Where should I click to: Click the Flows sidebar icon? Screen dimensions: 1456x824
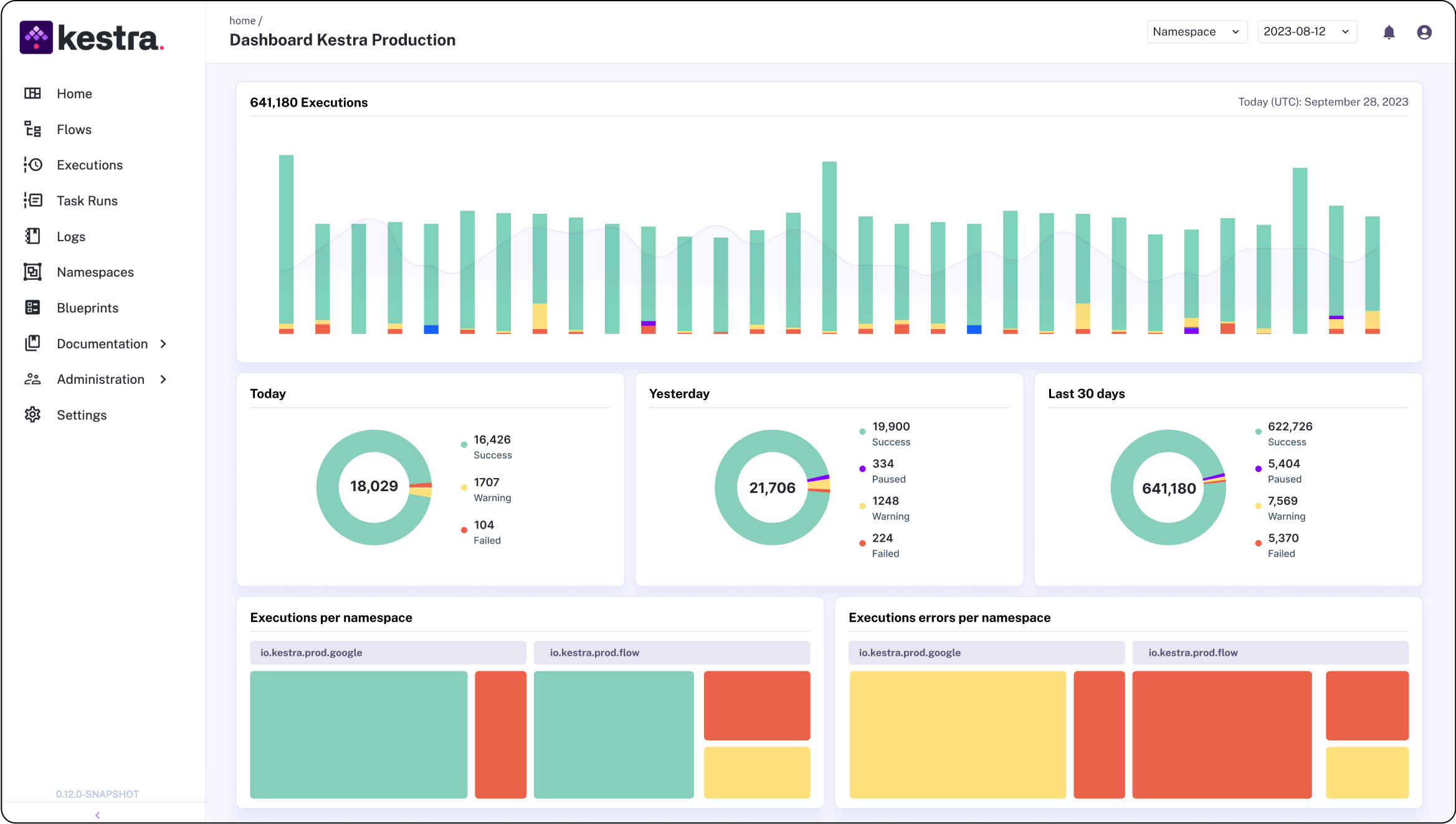tap(32, 129)
